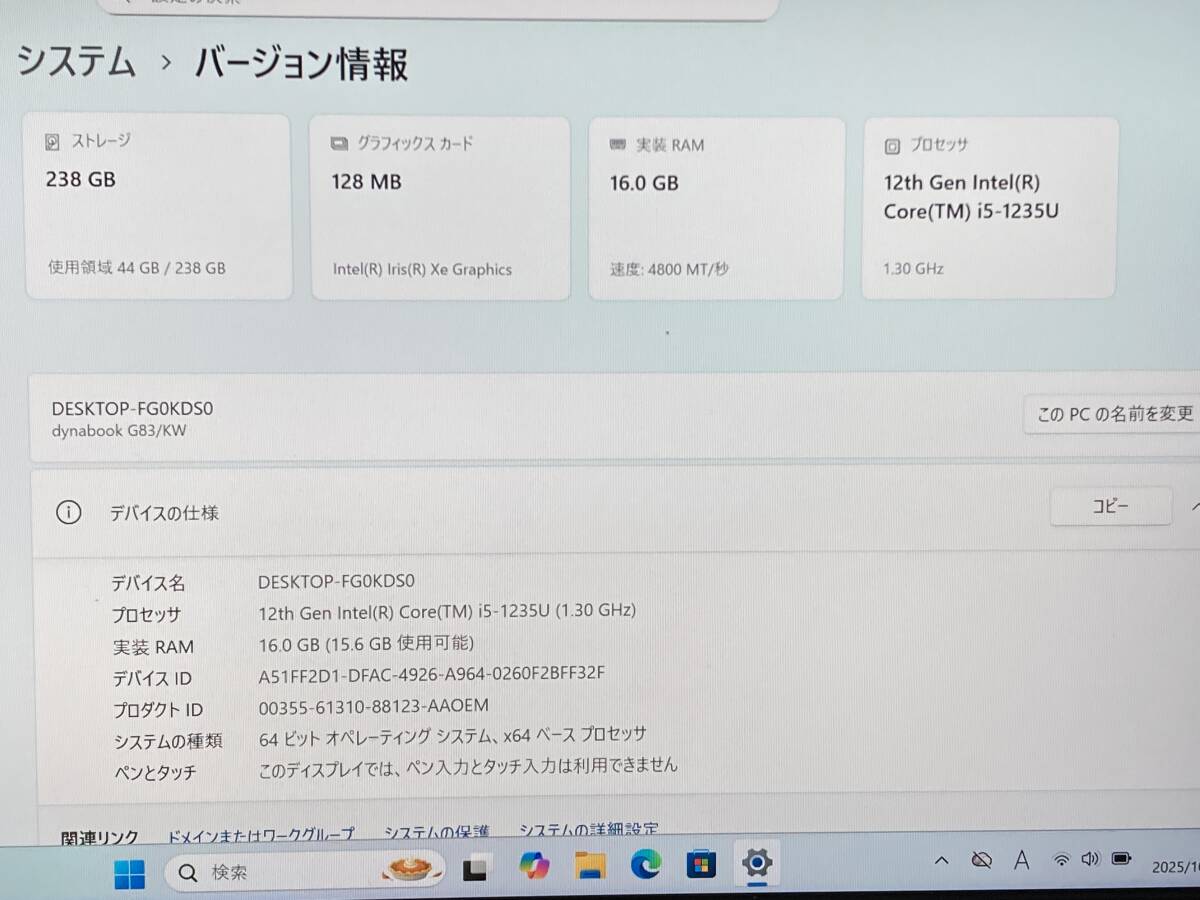Open システムの詳細設定 link
This screenshot has width=1200, height=900.
point(589,829)
